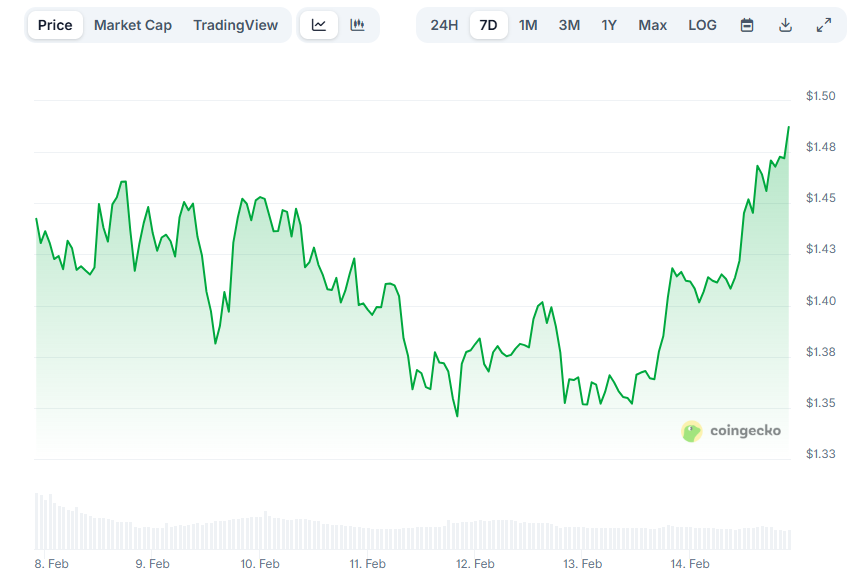Choose the Max timeframe
Viewport: 853px width, 581px height.
tap(652, 25)
